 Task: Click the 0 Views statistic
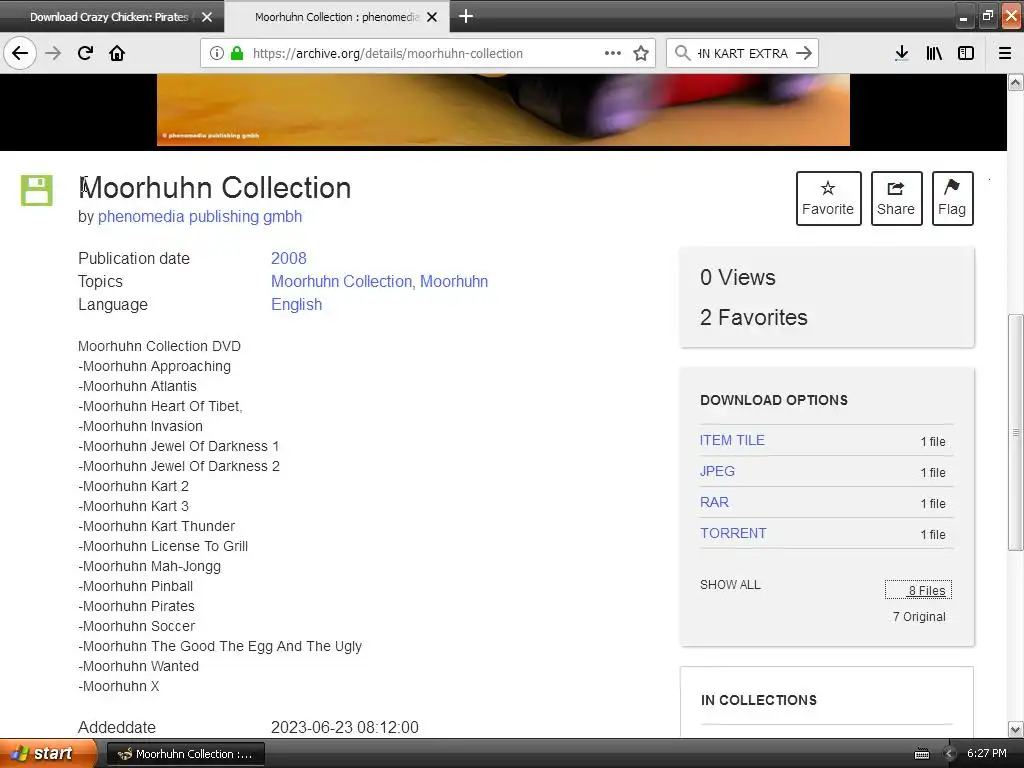737,278
